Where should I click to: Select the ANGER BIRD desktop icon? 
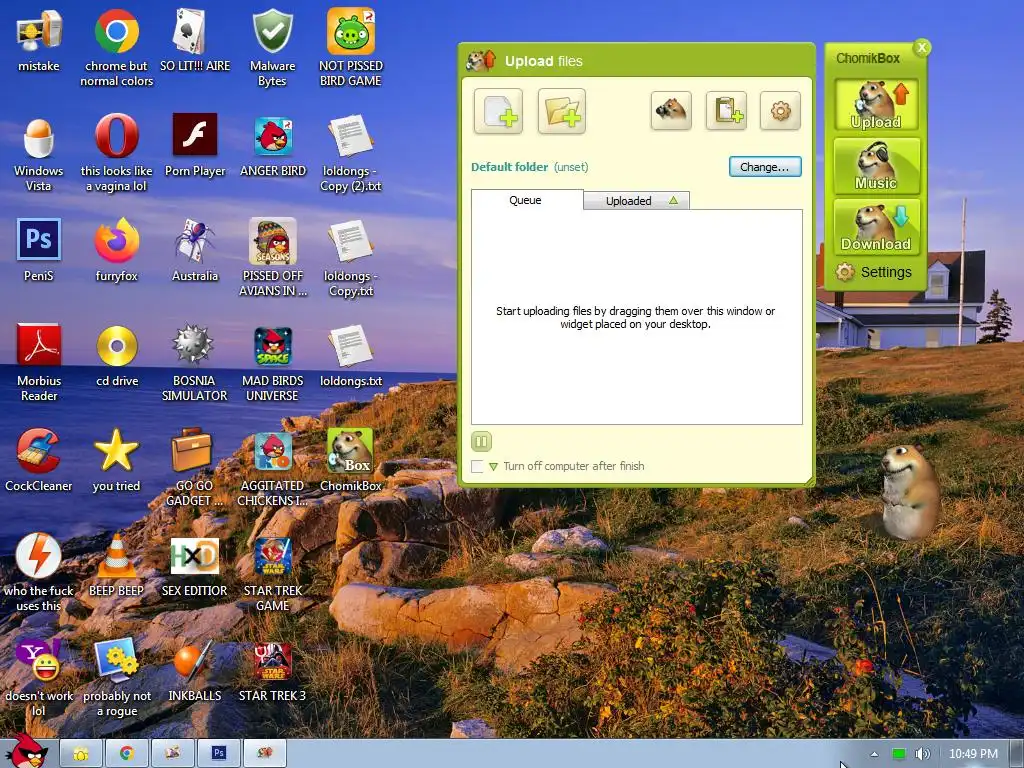pyautogui.click(x=273, y=146)
